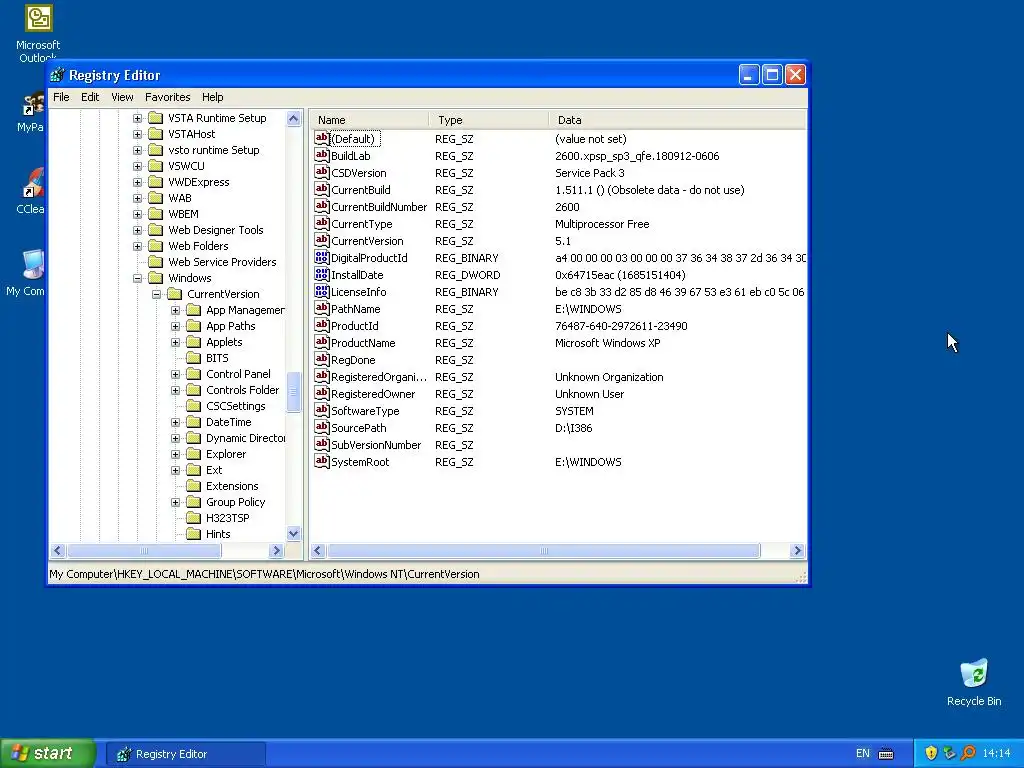Click the Start button
The image size is (1024, 768).
pos(47,753)
